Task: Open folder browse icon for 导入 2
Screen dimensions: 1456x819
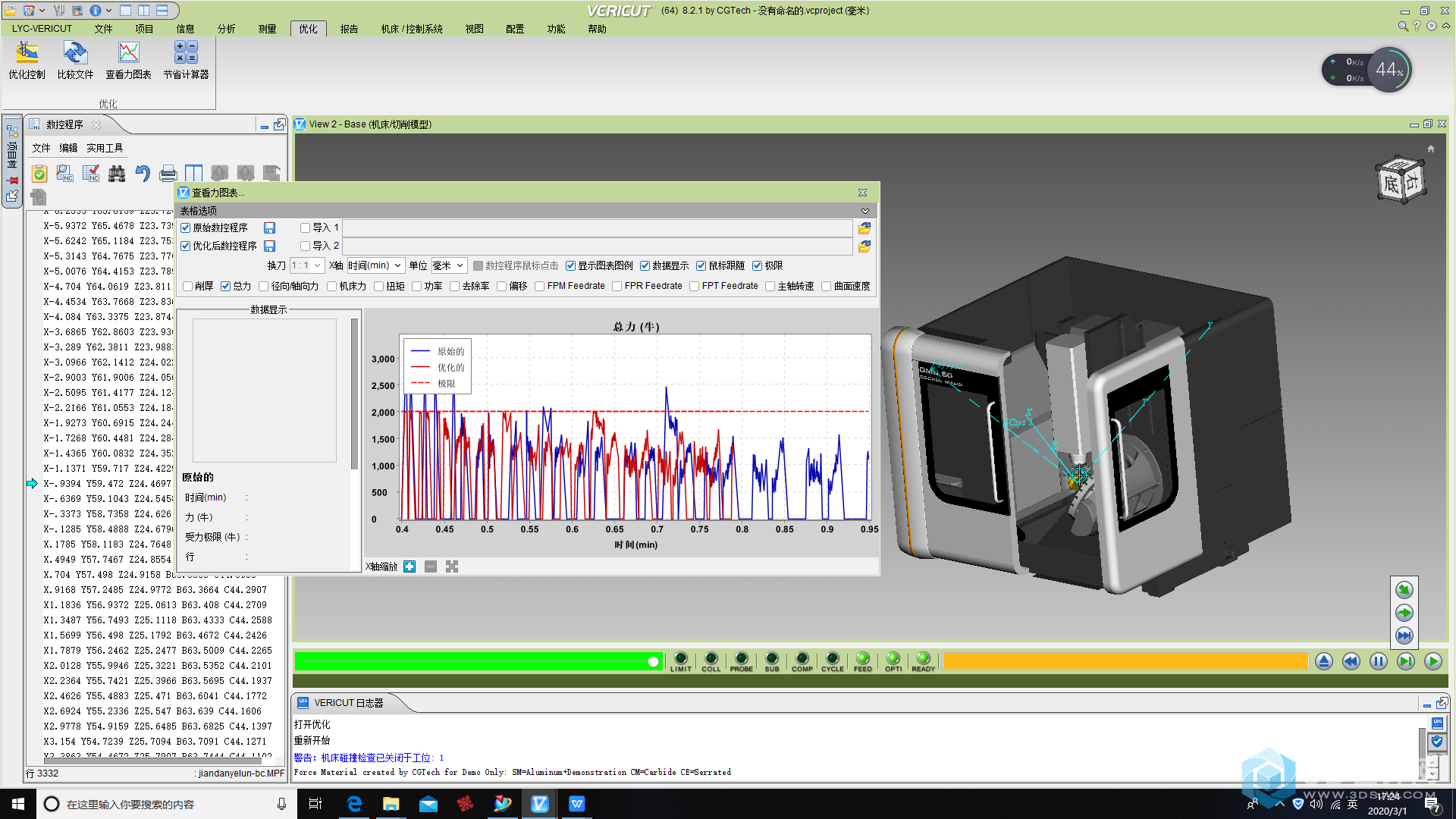Action: (864, 246)
